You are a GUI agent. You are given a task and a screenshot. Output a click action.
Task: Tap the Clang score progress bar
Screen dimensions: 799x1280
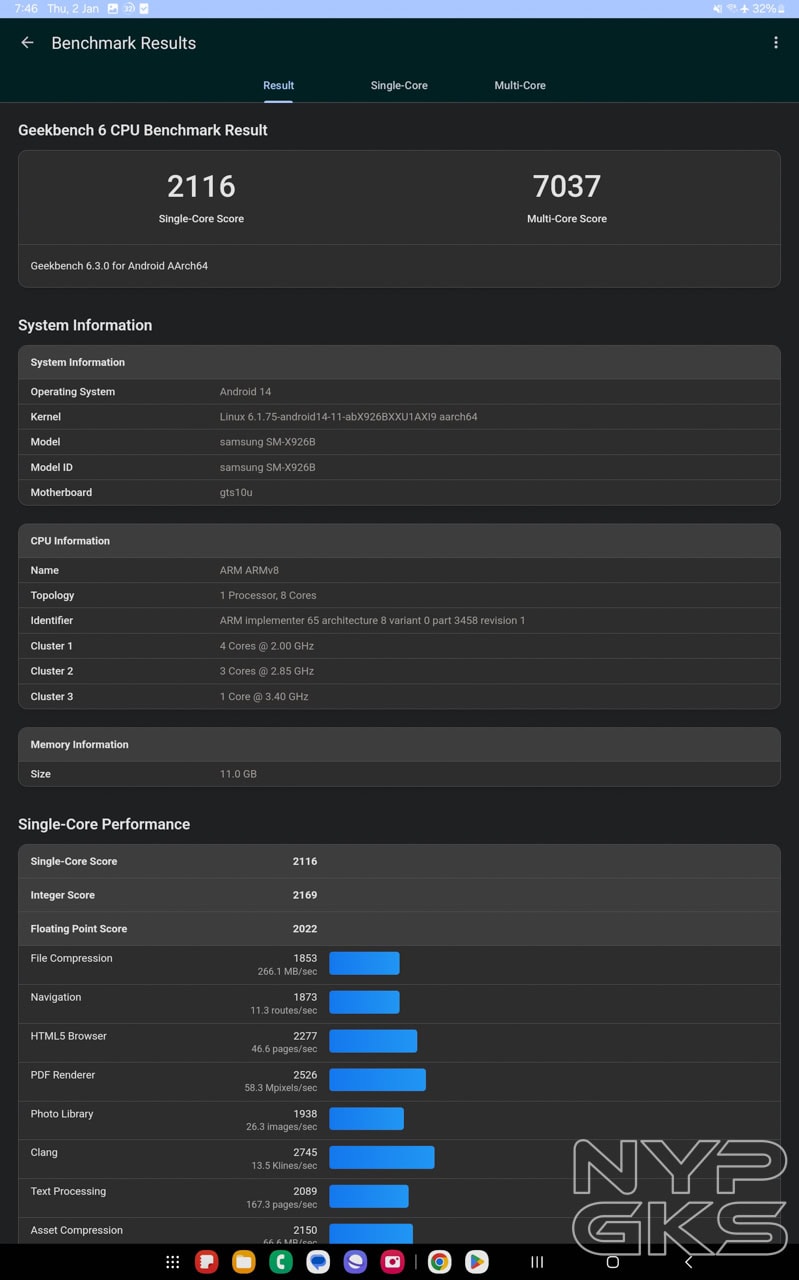pyautogui.click(x=382, y=1157)
